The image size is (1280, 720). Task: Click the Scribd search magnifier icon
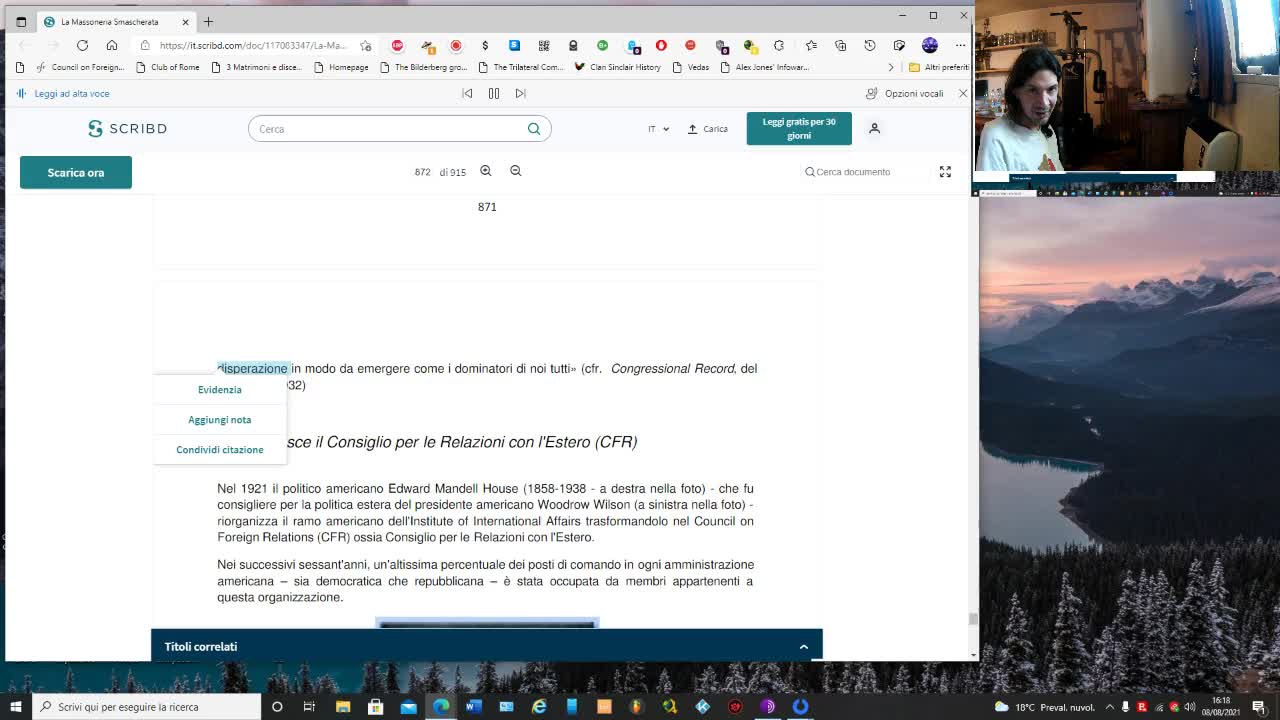[534, 129]
